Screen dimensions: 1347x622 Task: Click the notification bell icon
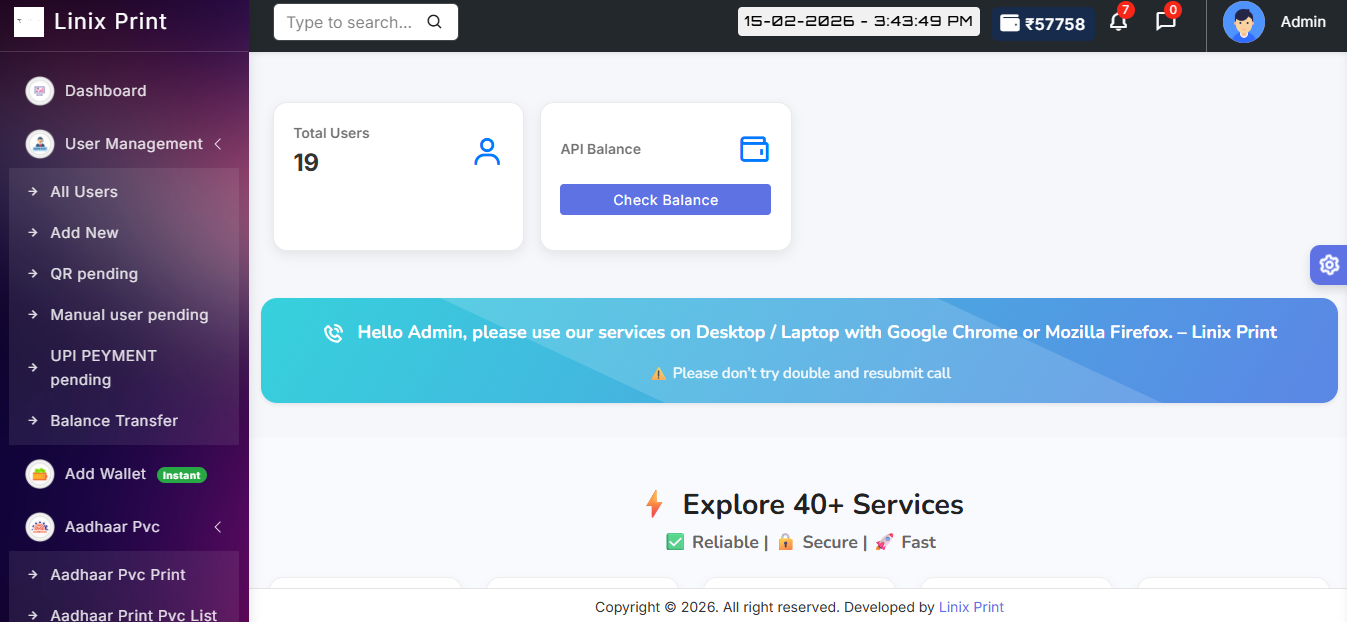click(1118, 22)
